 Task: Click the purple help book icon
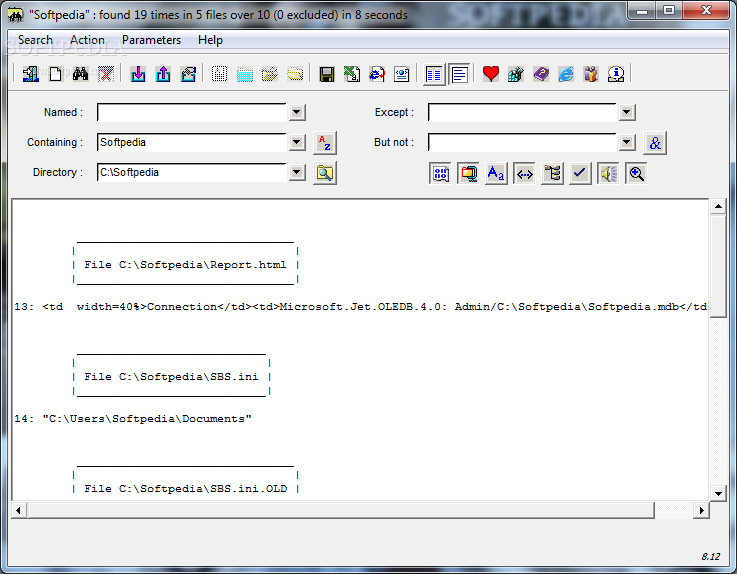(541, 74)
